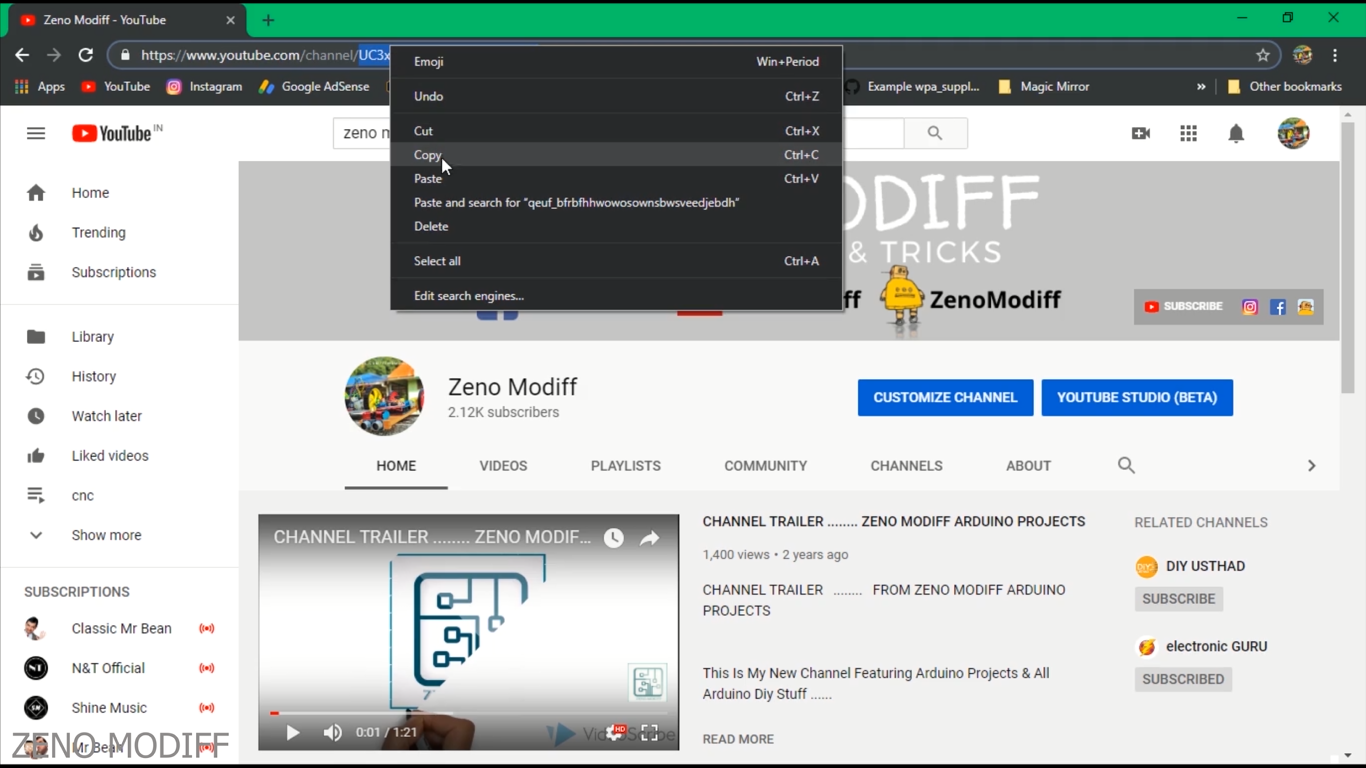Open the channel search magnifier
1366x768 pixels.
(1126, 465)
